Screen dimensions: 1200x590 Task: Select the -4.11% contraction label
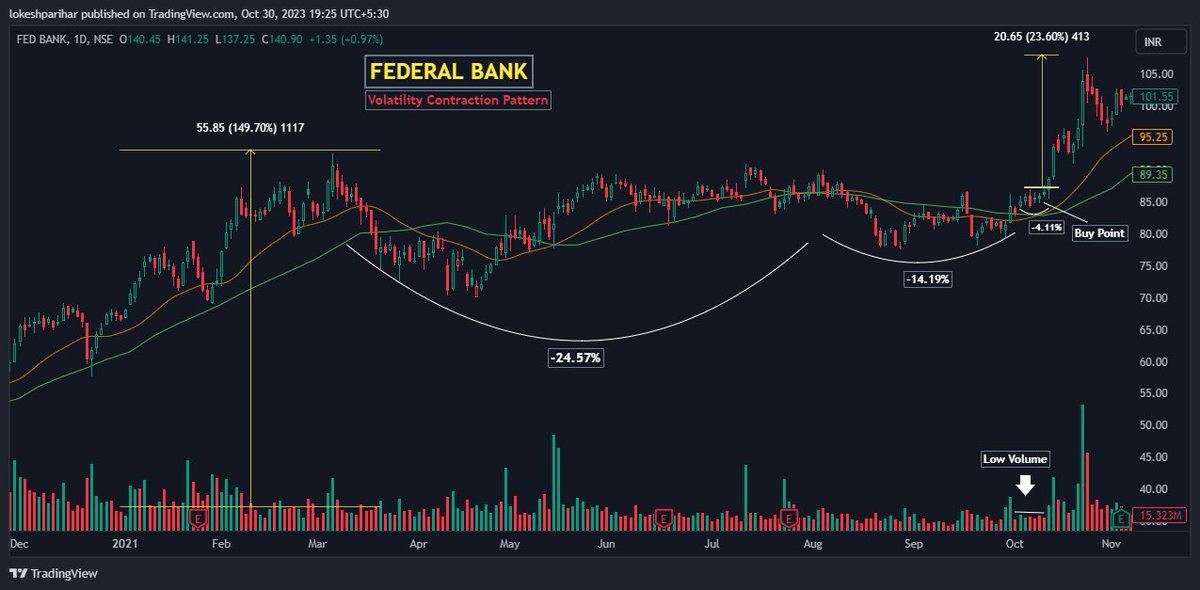click(x=1045, y=228)
